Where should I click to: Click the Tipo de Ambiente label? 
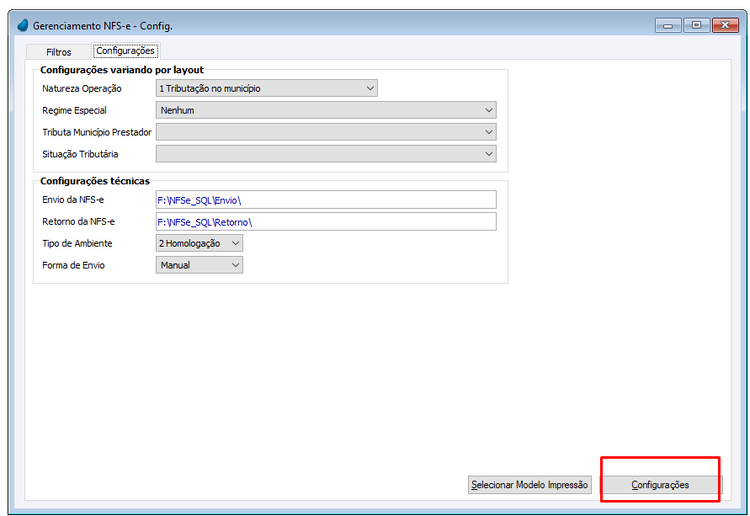[77, 243]
